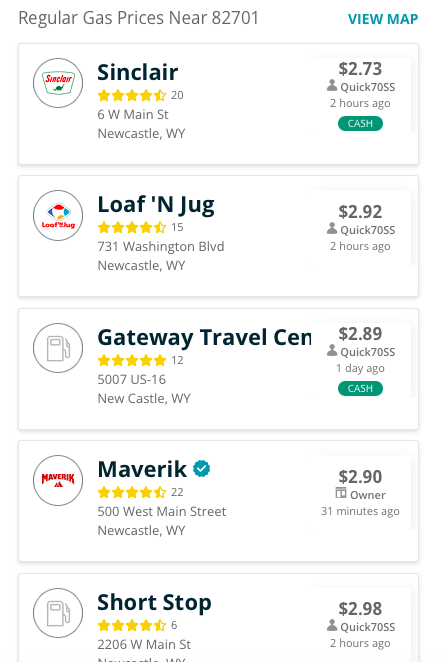Click the star rating for Maverik
Viewport: 442px width, 662px height.
click(x=132, y=492)
